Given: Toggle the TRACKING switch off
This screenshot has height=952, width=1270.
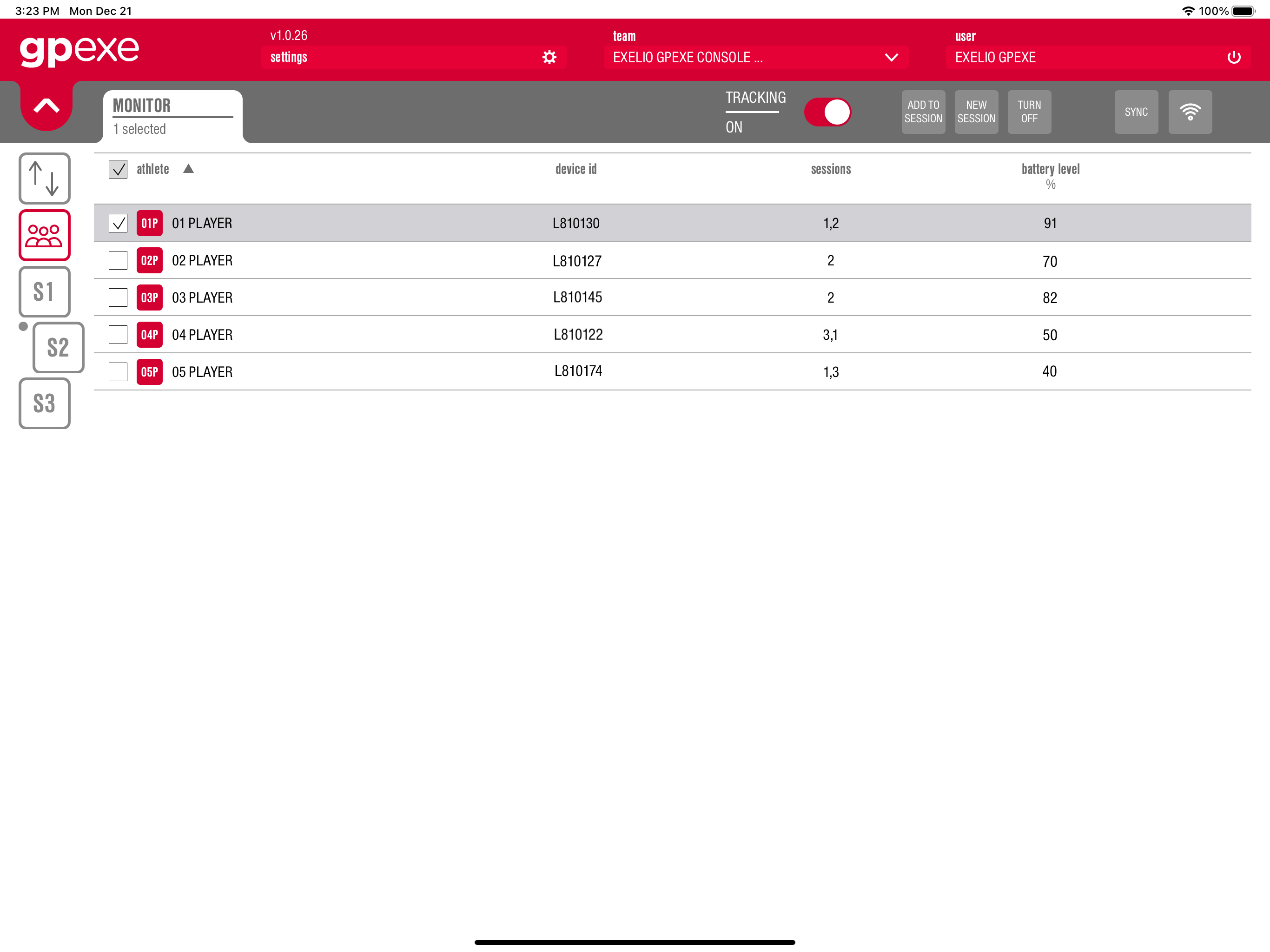Looking at the screenshot, I should tap(827, 112).
